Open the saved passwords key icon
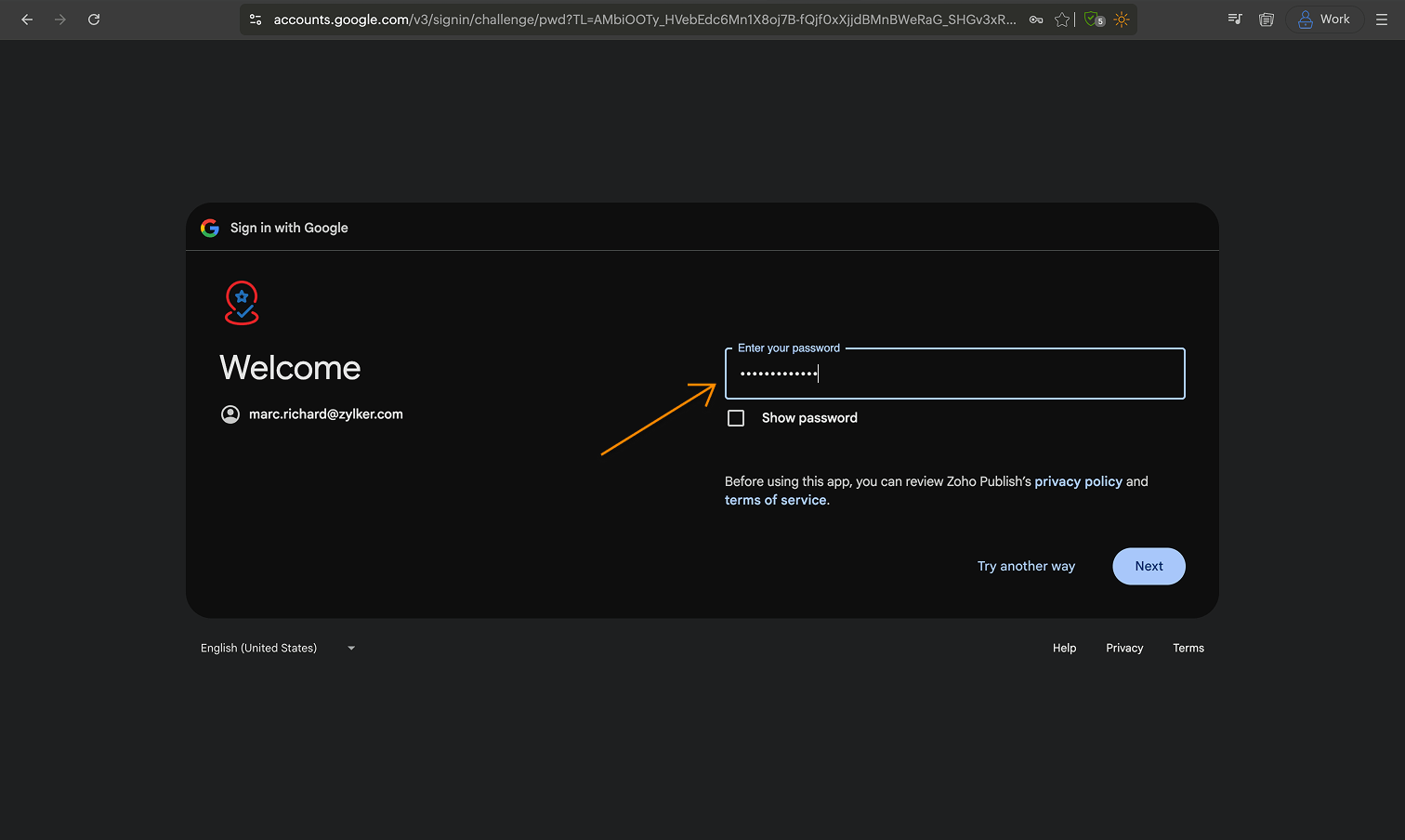The width and height of the screenshot is (1405, 840). pyautogui.click(x=1036, y=20)
